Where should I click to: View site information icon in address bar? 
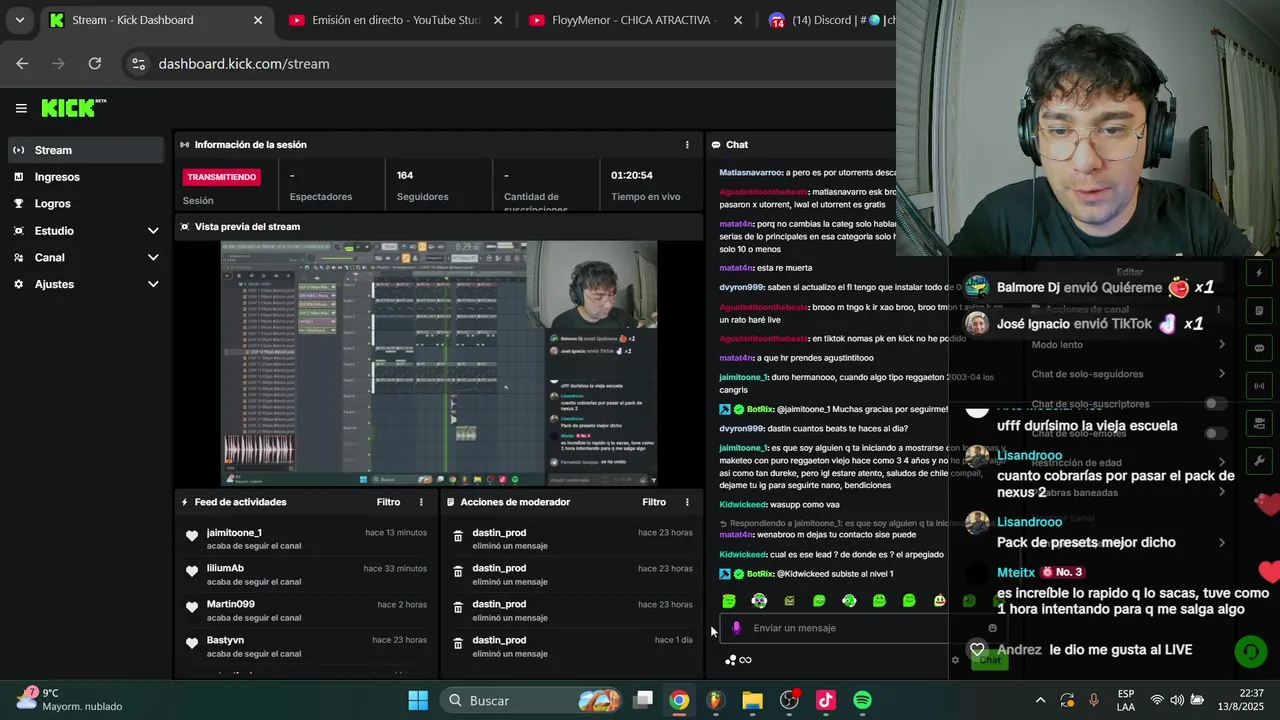point(138,63)
